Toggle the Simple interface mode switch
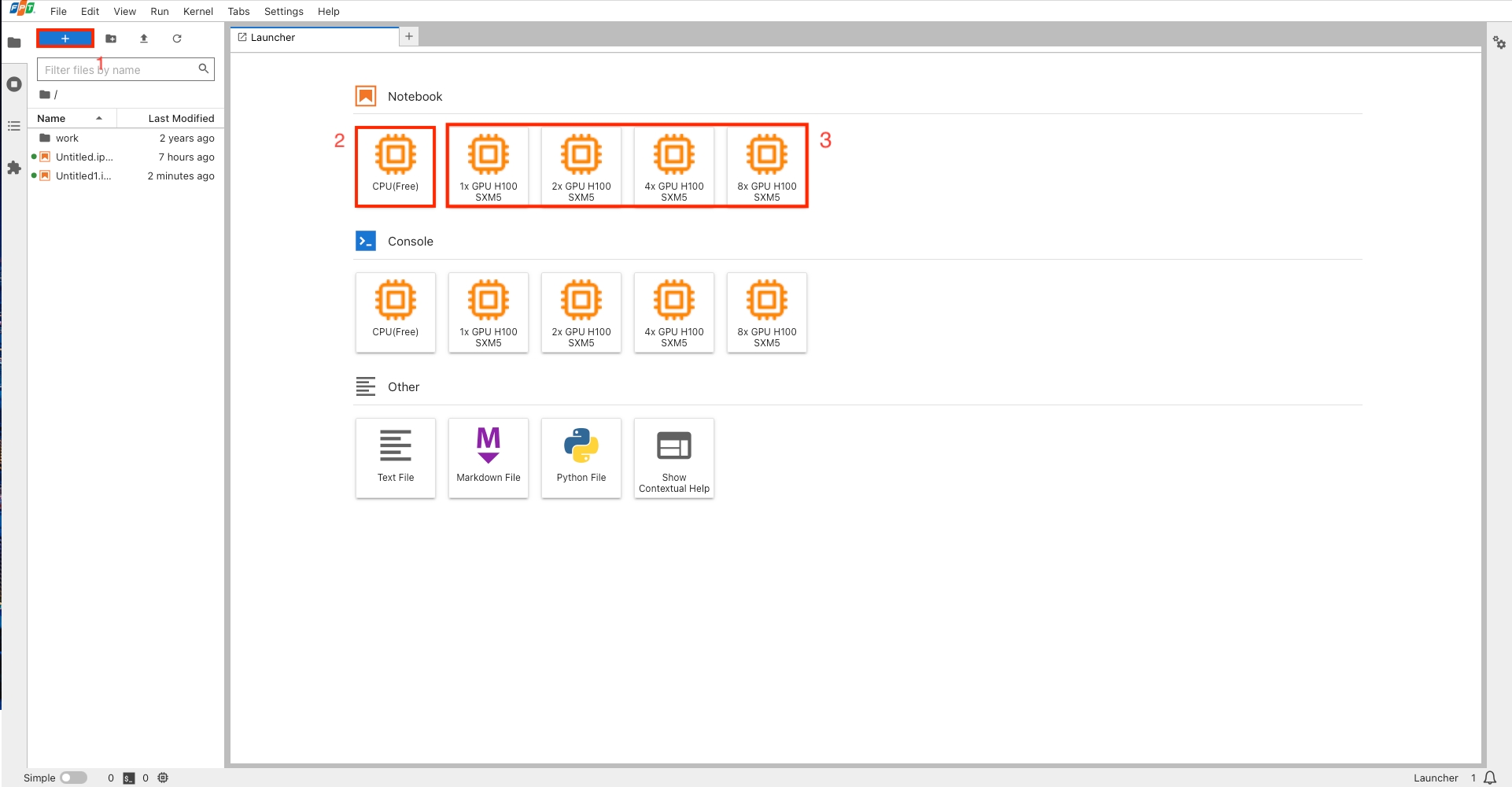This screenshot has width=1512, height=787. (x=73, y=778)
